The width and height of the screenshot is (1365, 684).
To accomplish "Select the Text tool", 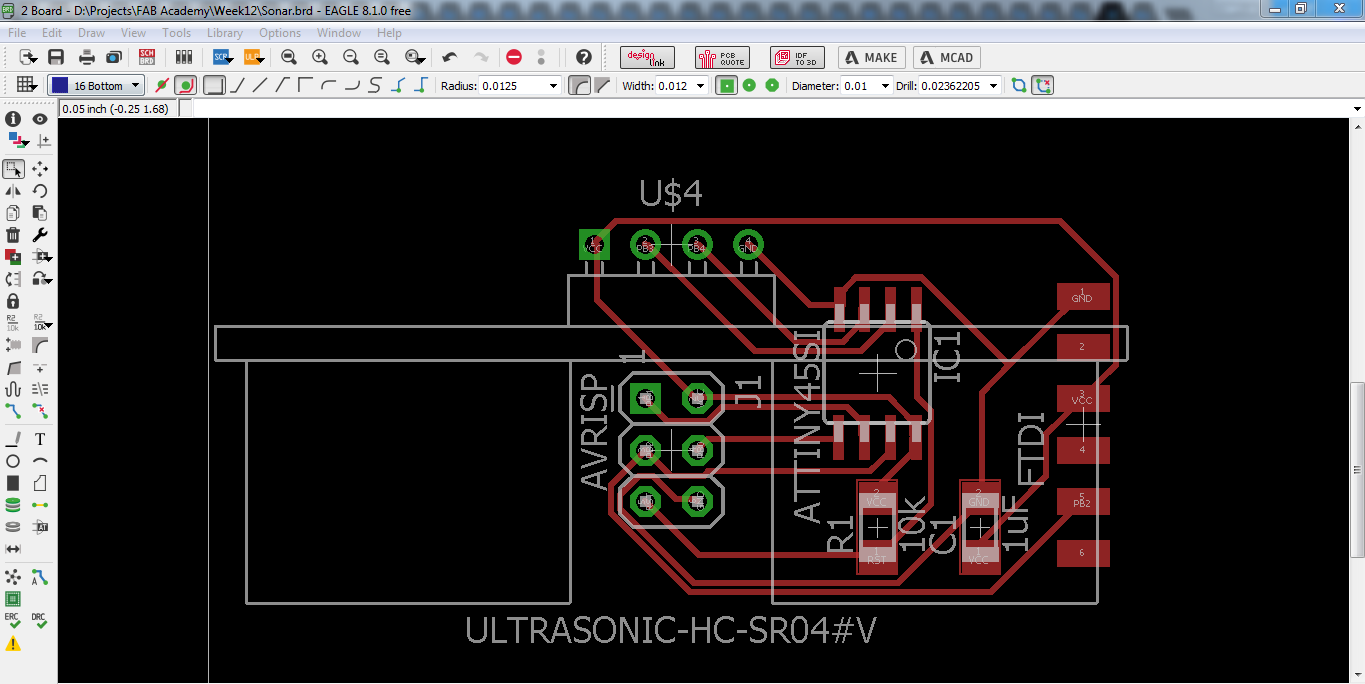I will click(x=40, y=439).
